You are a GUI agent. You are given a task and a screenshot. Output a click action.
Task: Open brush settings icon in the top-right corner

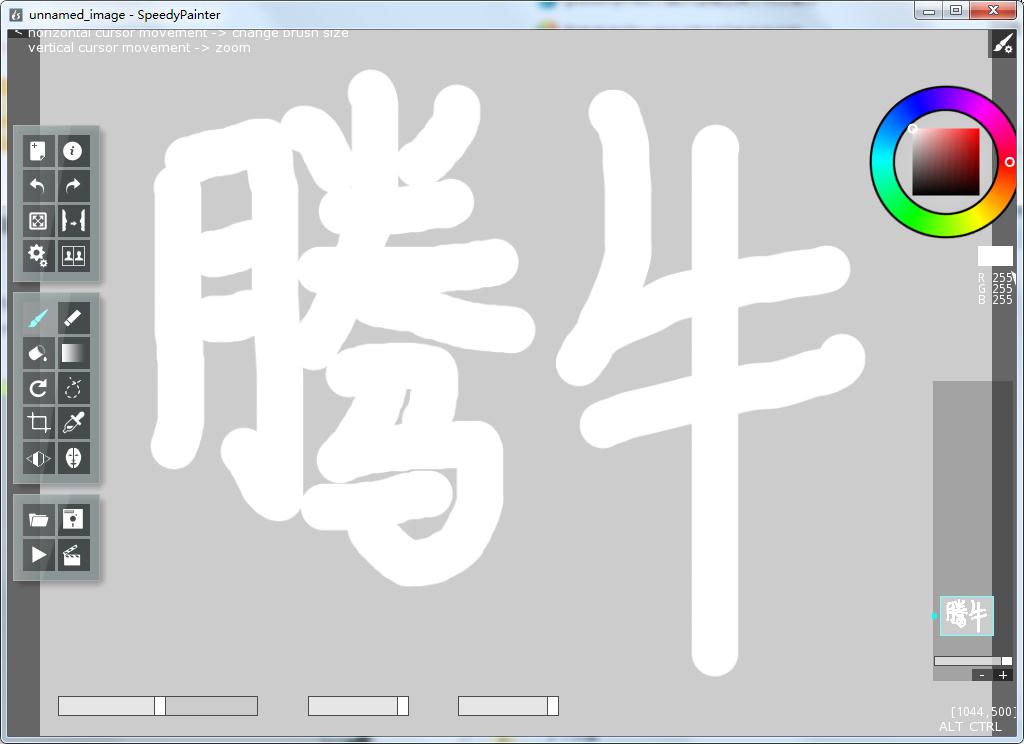(1002, 44)
